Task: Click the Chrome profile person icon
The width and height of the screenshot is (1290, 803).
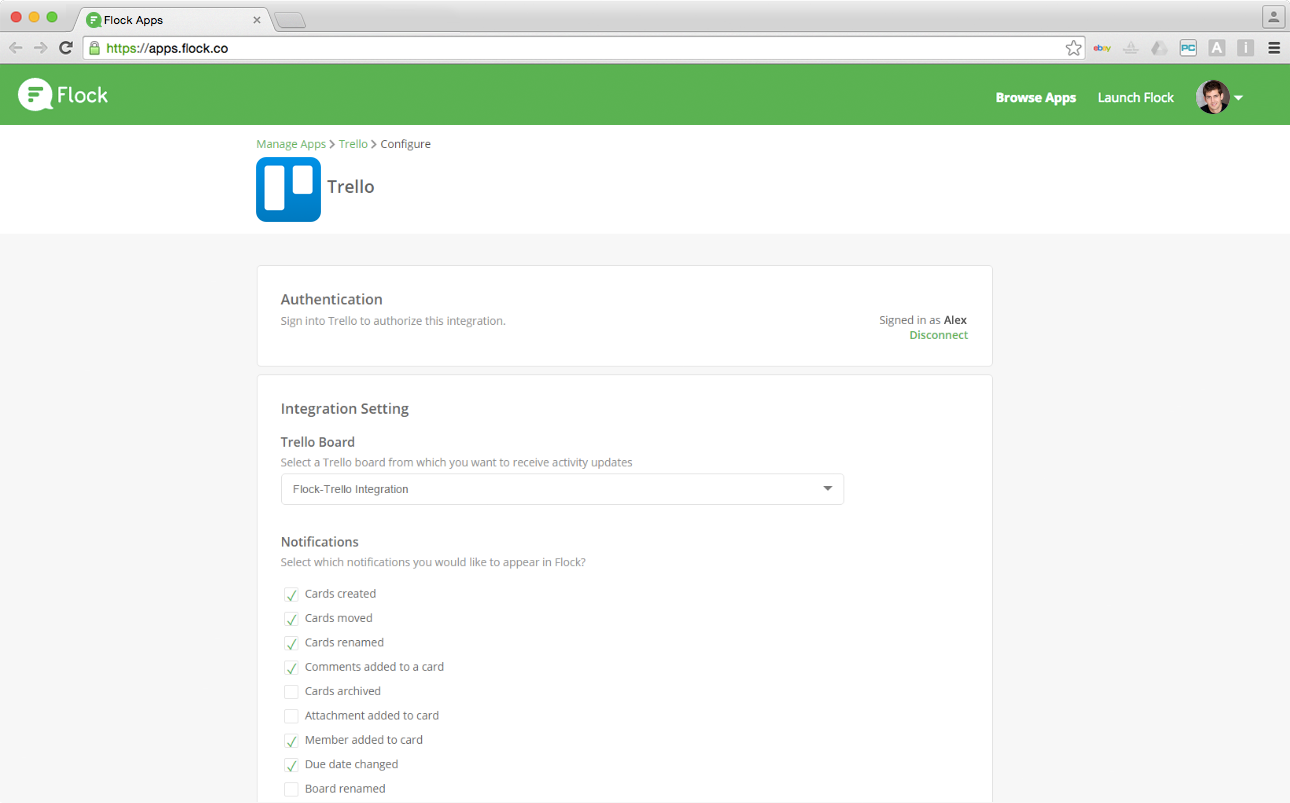Action: coord(1273,16)
